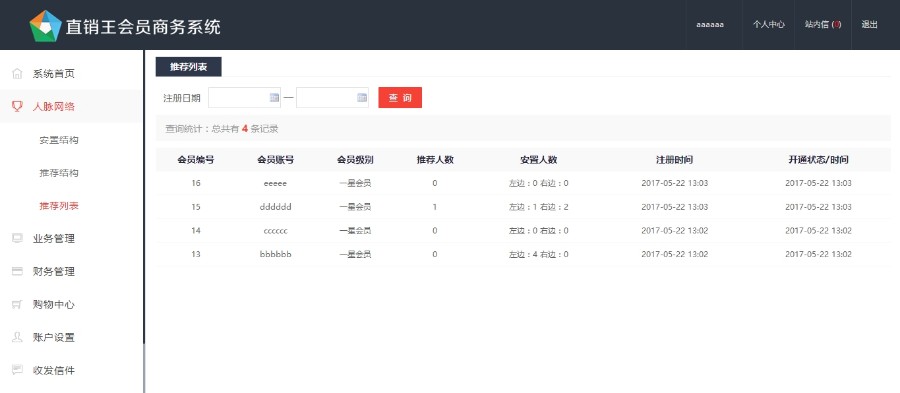Click member number 16

[196, 183]
